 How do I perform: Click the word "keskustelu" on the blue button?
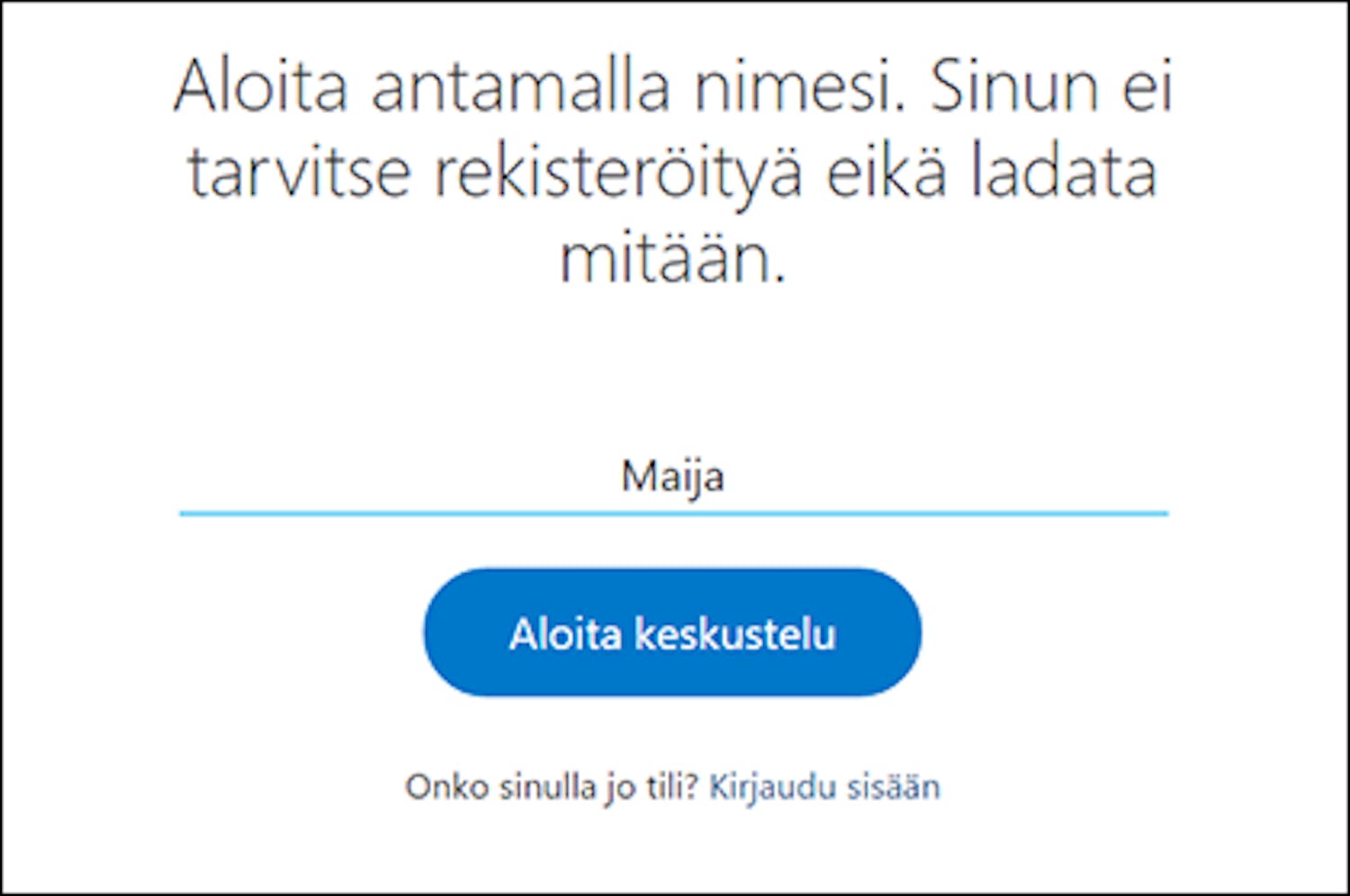(735, 634)
